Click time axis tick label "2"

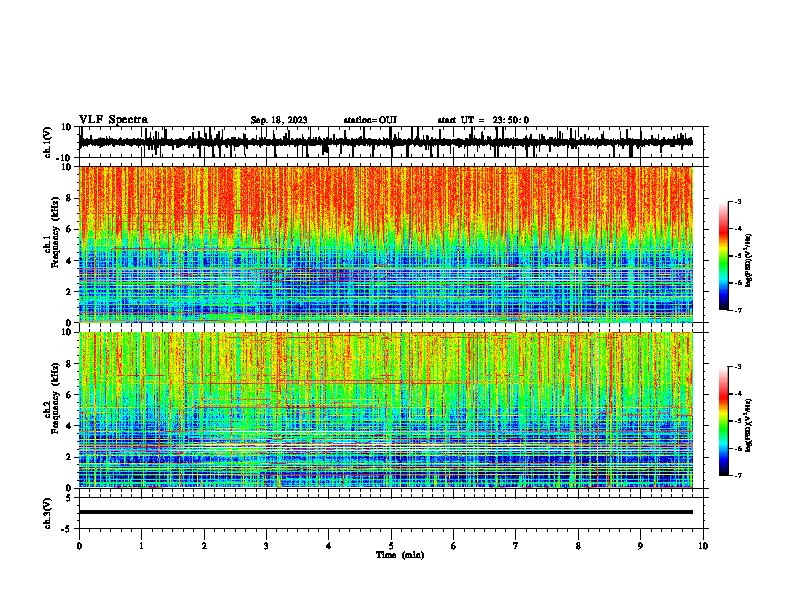204,546
